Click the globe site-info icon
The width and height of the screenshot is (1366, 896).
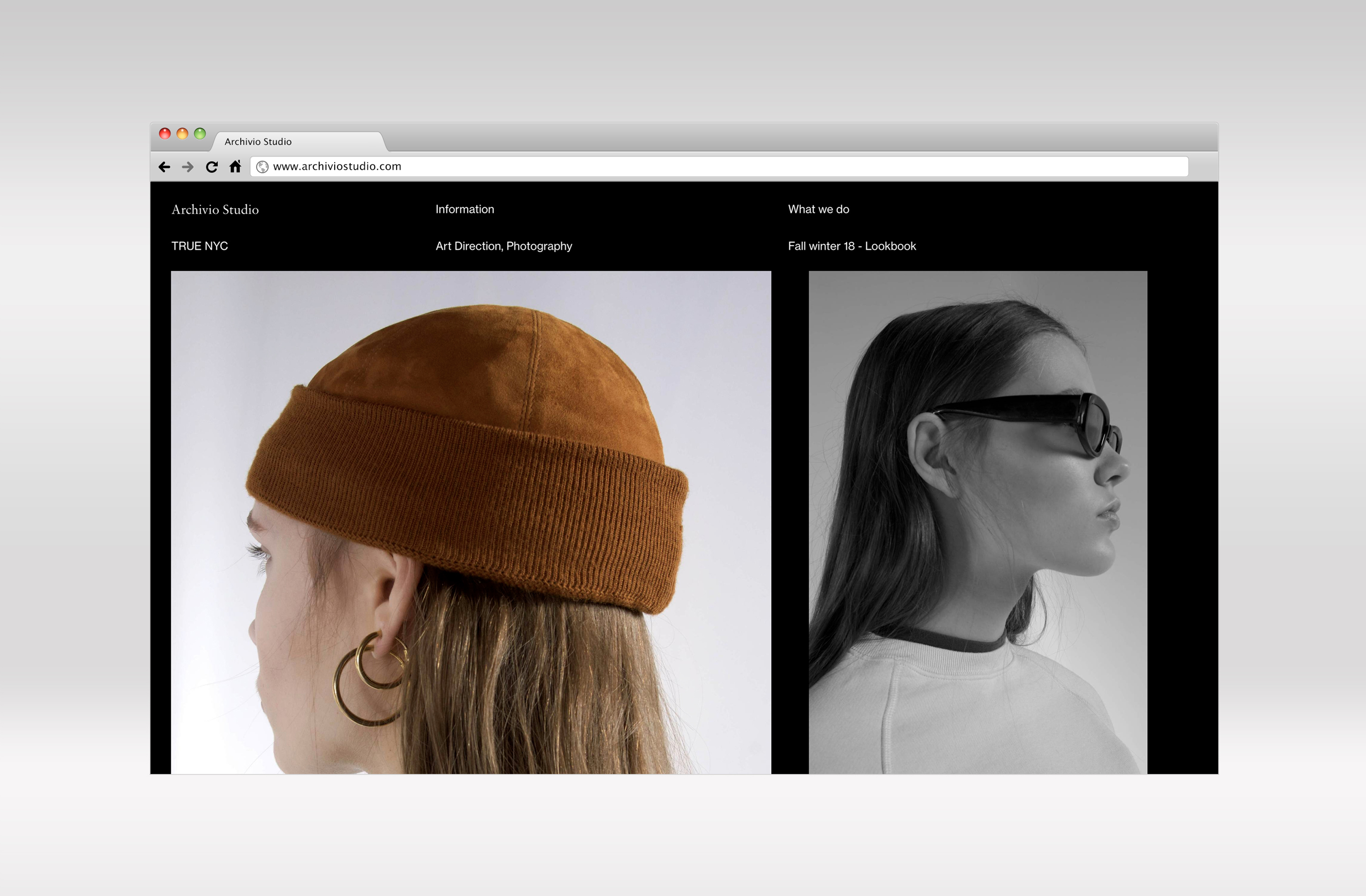(262, 167)
